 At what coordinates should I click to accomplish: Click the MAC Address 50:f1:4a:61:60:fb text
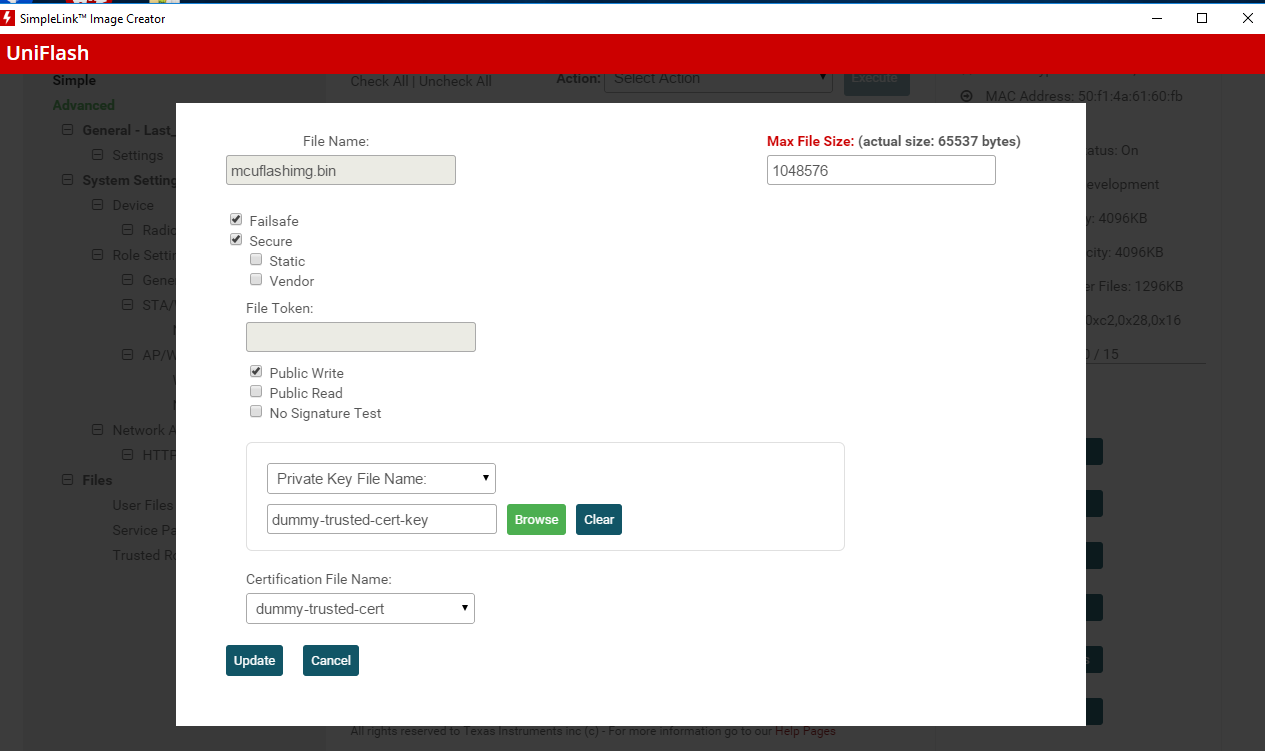coord(1084,96)
